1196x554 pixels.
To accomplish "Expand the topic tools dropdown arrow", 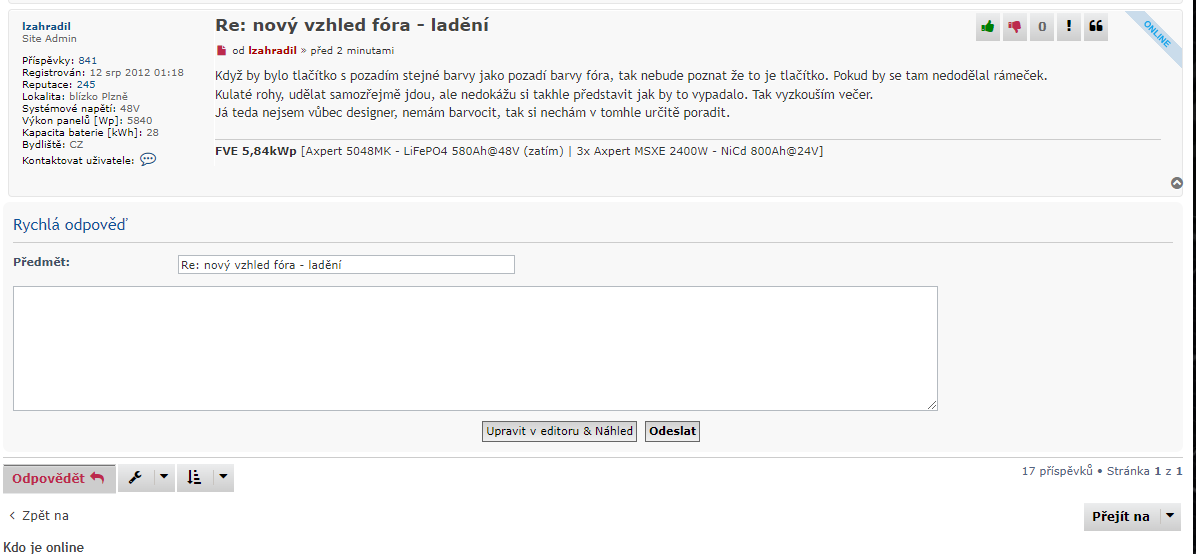I will pyautogui.click(x=164, y=478).
